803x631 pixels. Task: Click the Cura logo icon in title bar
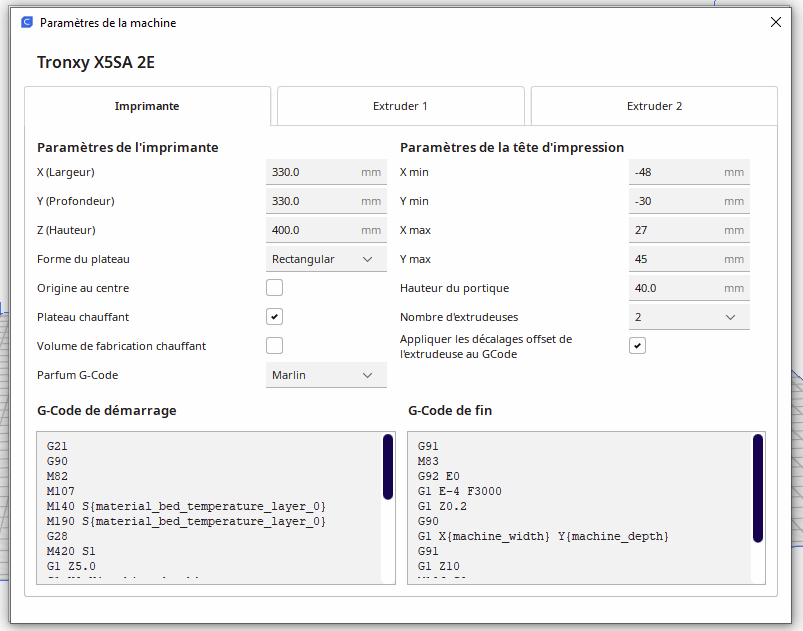[x=27, y=23]
